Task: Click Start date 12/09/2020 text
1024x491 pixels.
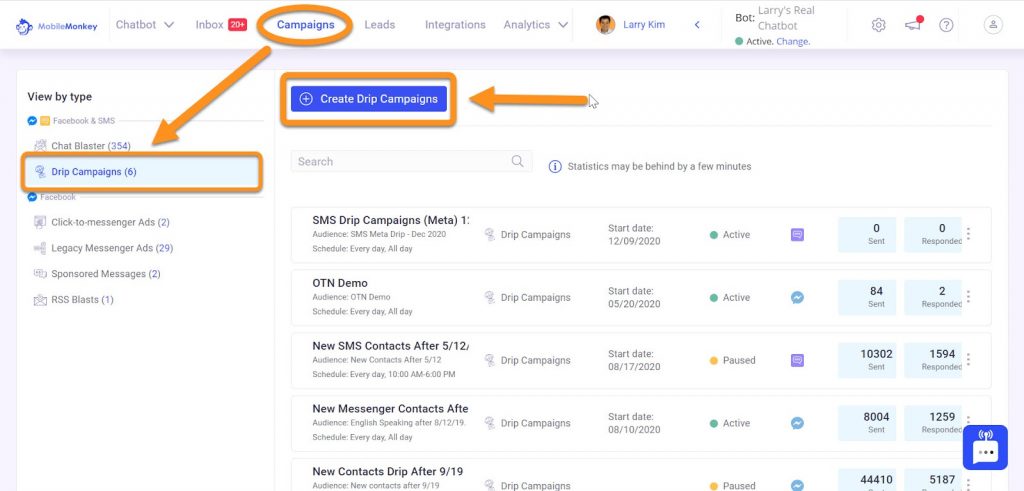Action: pyautogui.click(x=634, y=234)
